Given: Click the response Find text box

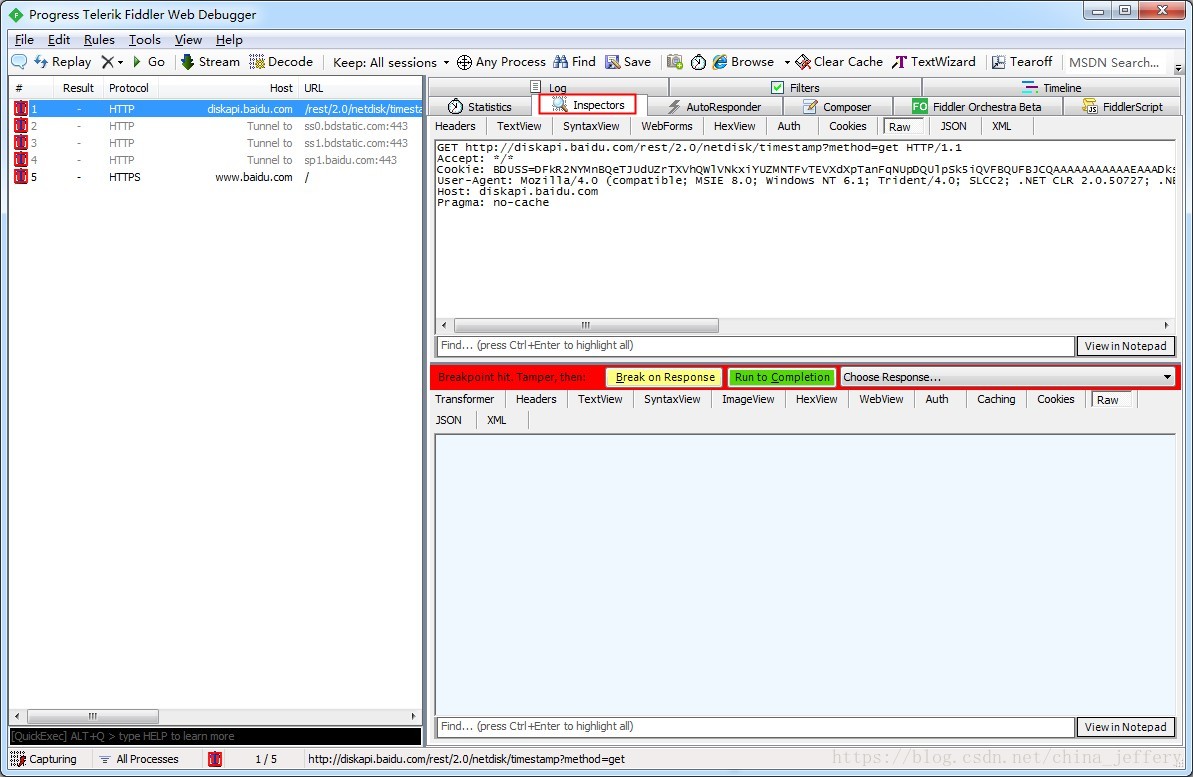Looking at the screenshot, I should [755, 727].
